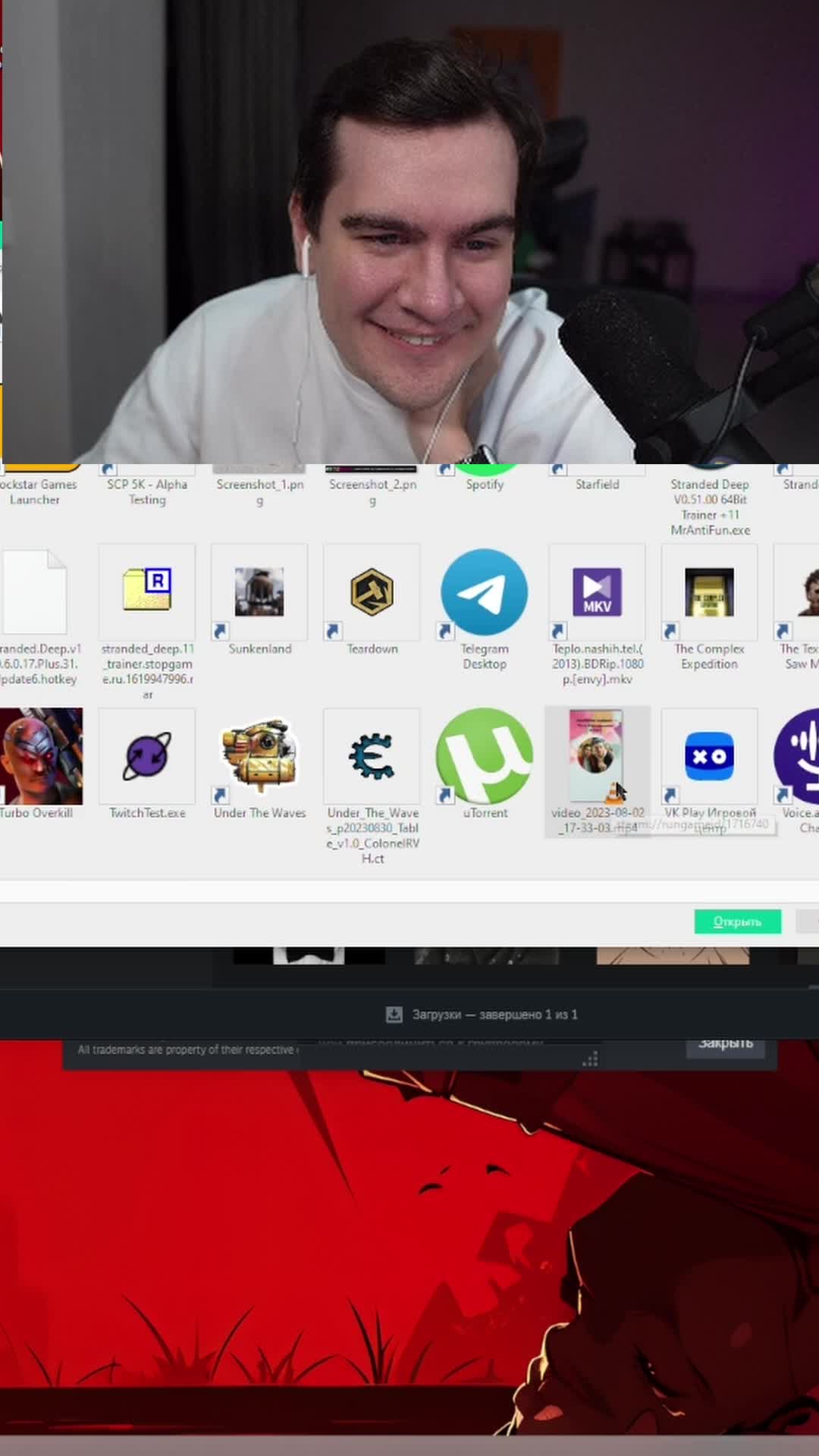Select the VK Play Игровой центр shortcut
The image size is (819, 1456).
[709, 756]
